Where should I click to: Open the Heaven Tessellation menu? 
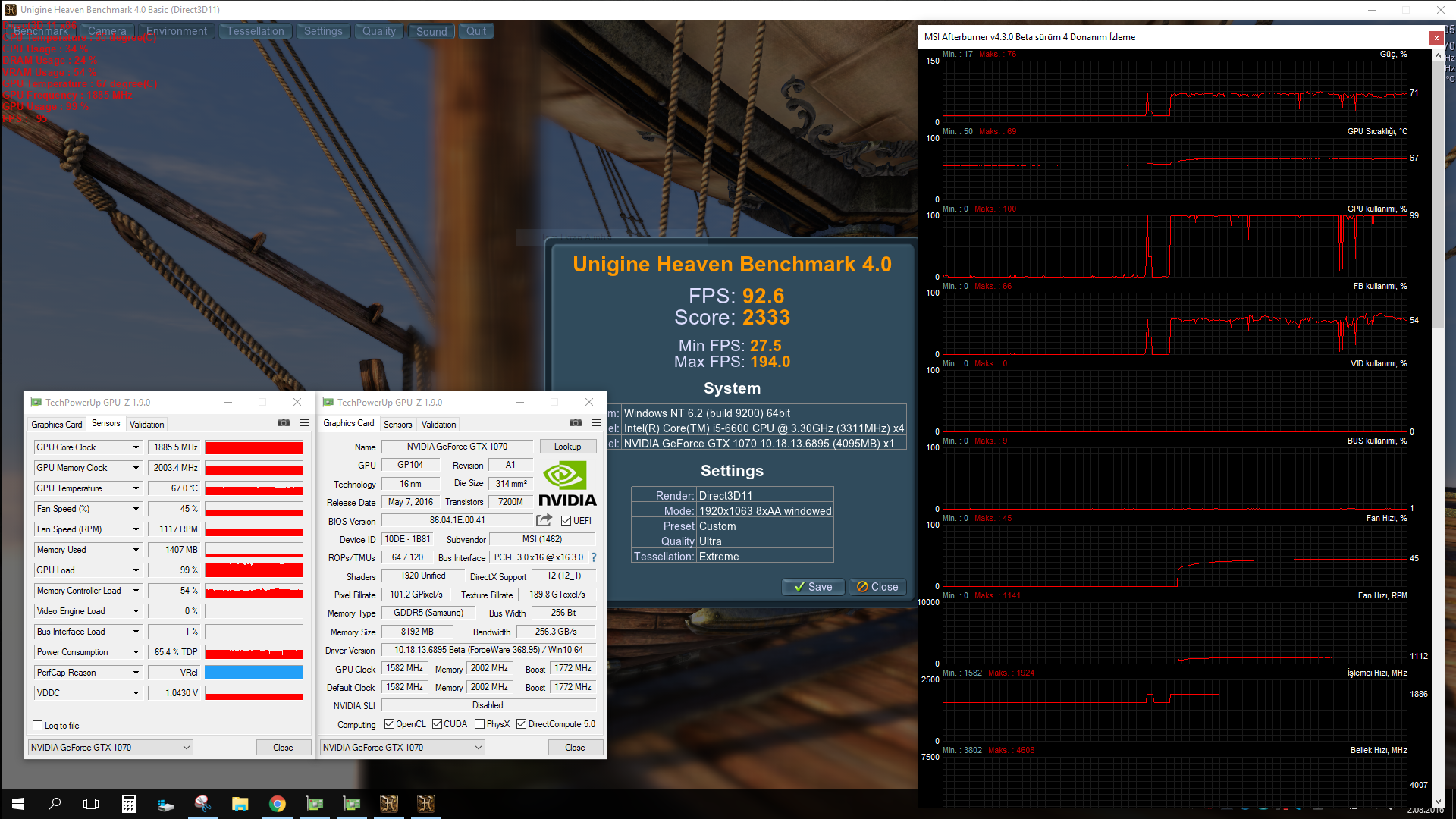256,31
